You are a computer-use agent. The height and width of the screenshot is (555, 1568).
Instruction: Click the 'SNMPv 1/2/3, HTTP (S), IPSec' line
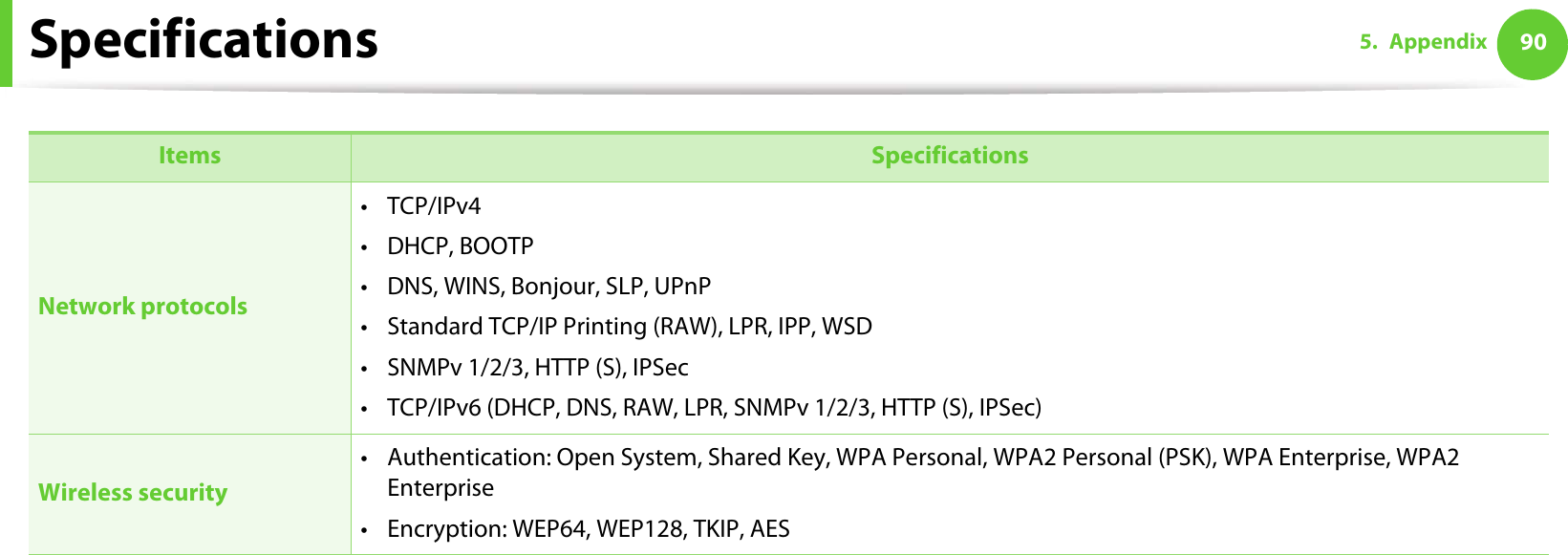(537, 368)
